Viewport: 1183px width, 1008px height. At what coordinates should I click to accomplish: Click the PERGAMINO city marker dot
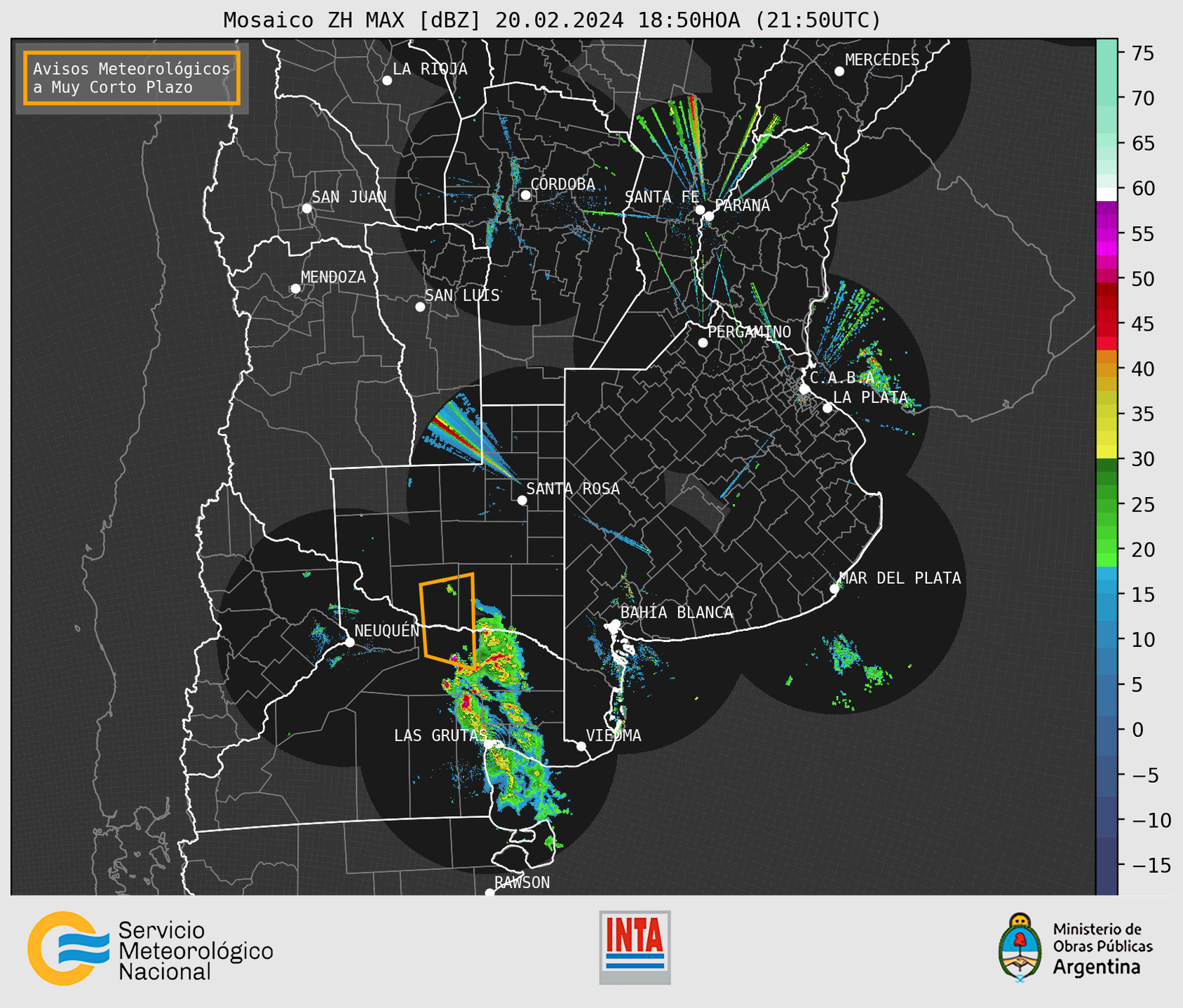[x=703, y=343]
